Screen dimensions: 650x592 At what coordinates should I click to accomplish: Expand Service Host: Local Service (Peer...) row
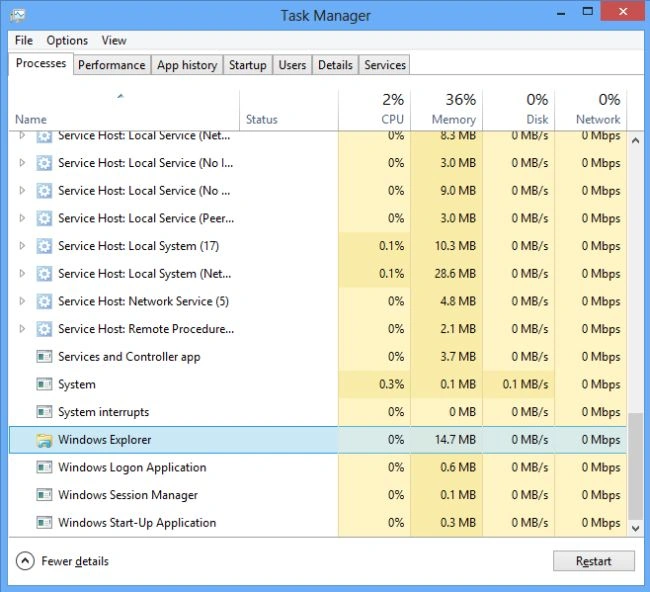tap(22, 218)
